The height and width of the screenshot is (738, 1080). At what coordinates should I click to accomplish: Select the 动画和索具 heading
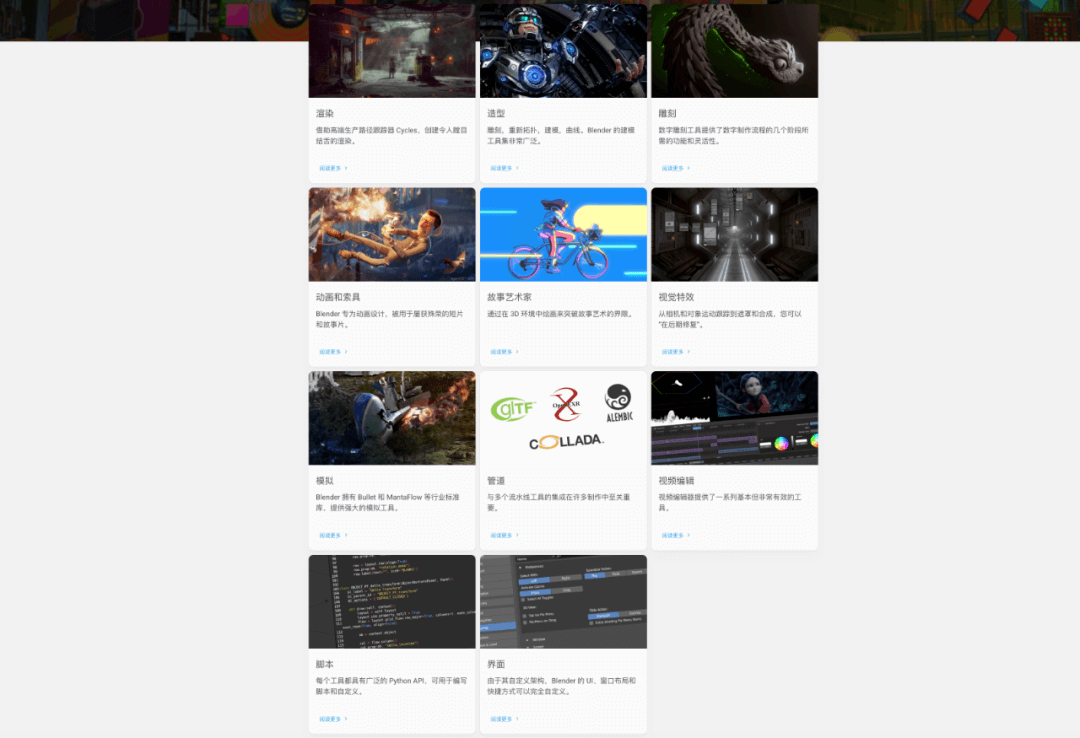point(338,297)
